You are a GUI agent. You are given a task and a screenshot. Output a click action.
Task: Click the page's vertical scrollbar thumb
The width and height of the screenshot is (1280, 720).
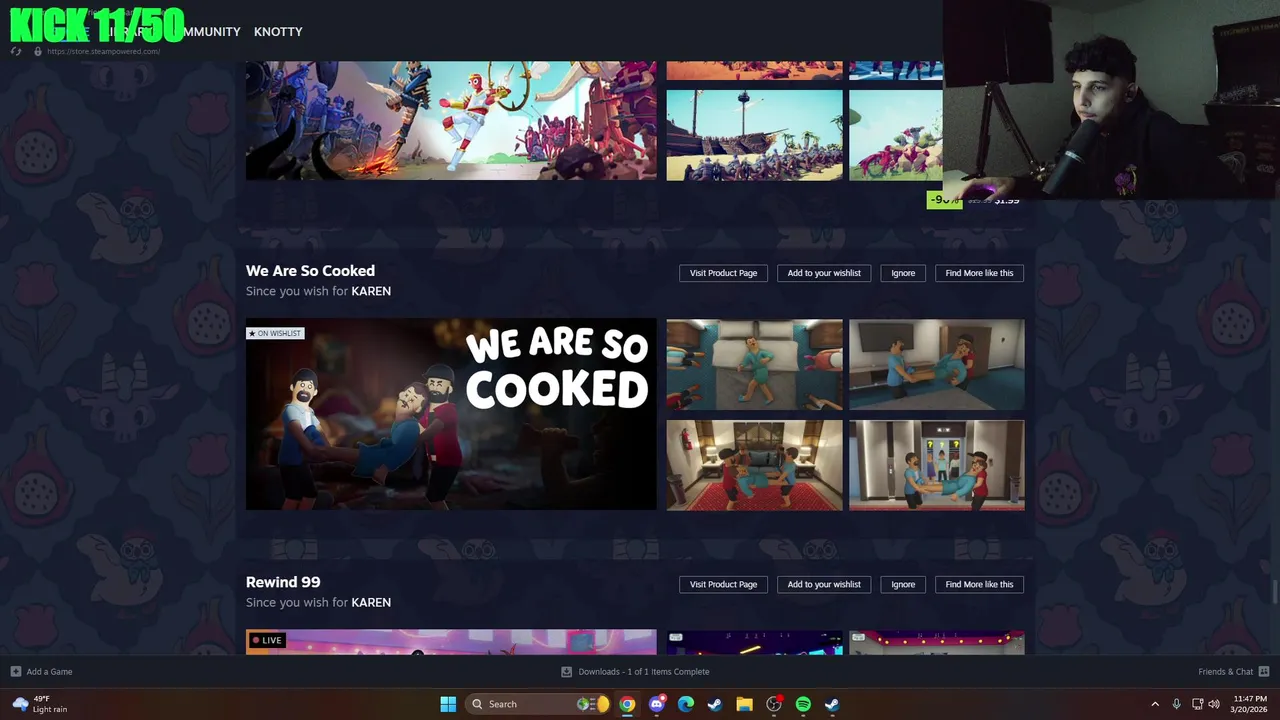pyautogui.click(x=1275, y=593)
